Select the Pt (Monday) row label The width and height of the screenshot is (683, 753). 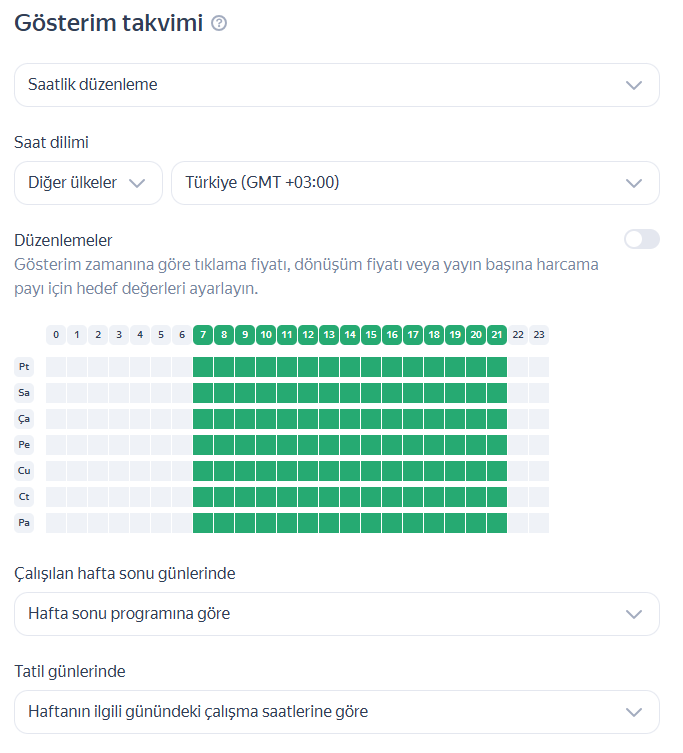(24, 367)
